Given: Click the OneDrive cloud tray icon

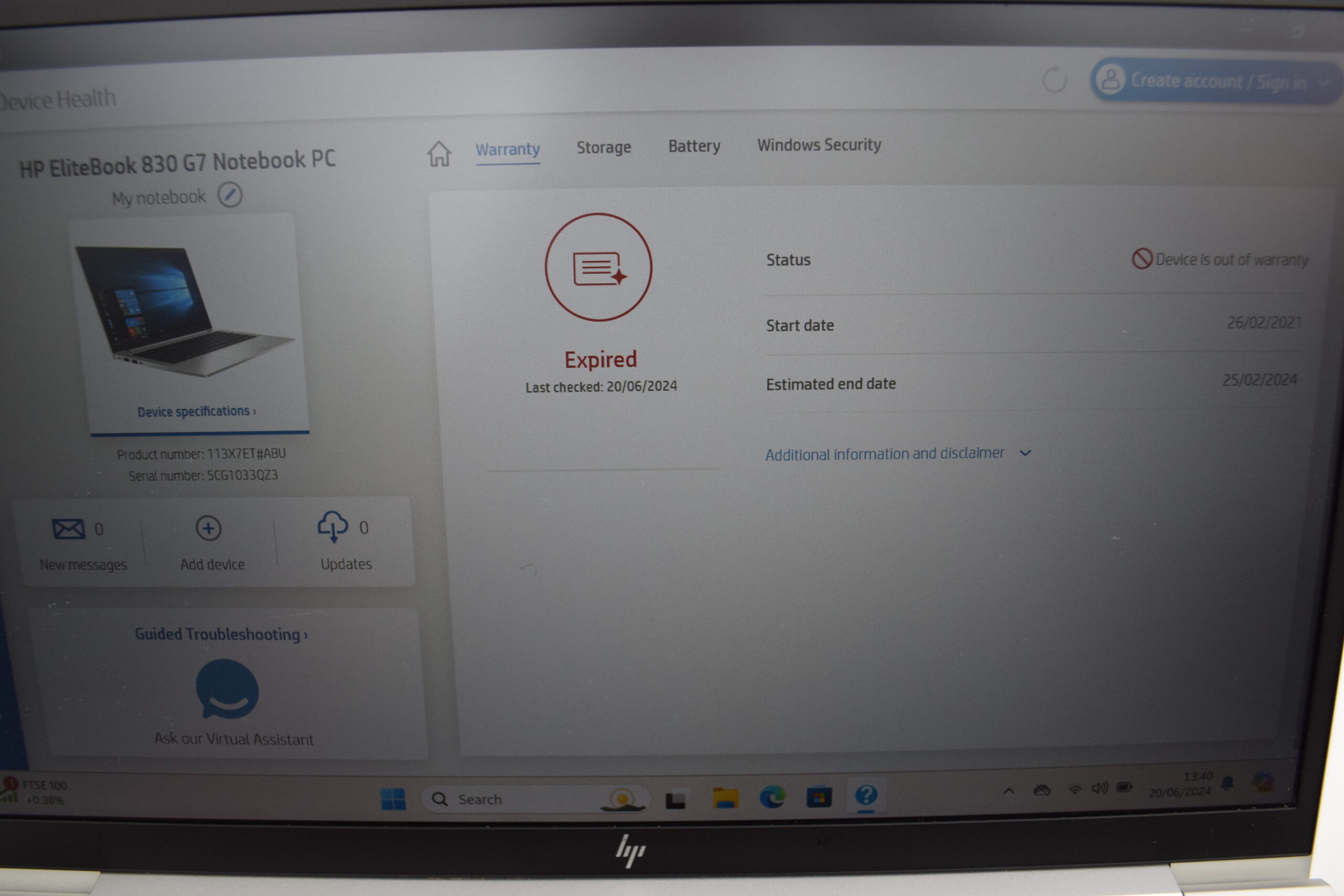Looking at the screenshot, I should click(1042, 790).
